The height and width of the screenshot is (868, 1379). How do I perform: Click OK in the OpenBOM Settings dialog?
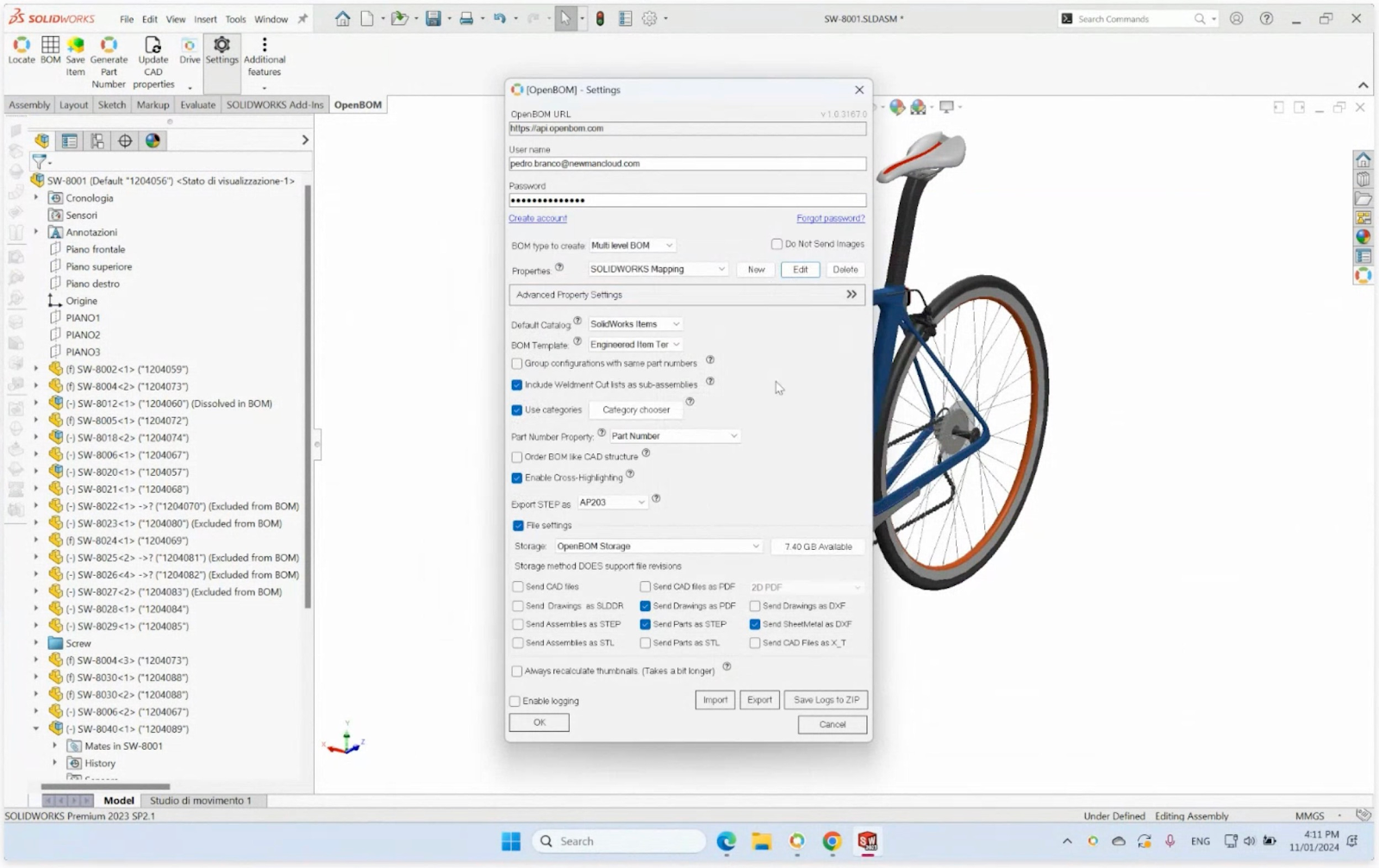point(539,723)
